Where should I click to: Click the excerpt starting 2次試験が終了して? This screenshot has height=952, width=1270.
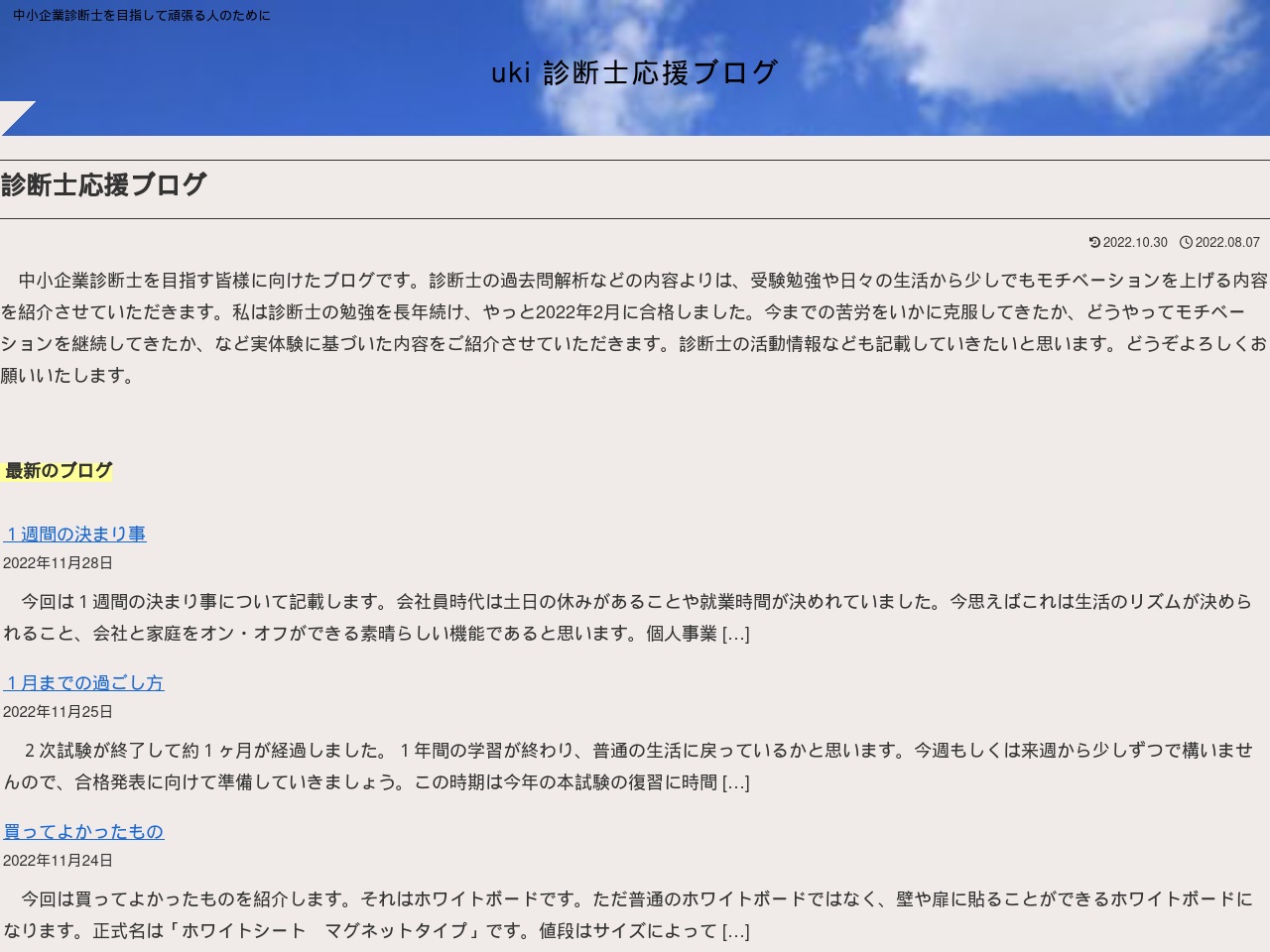tap(628, 767)
